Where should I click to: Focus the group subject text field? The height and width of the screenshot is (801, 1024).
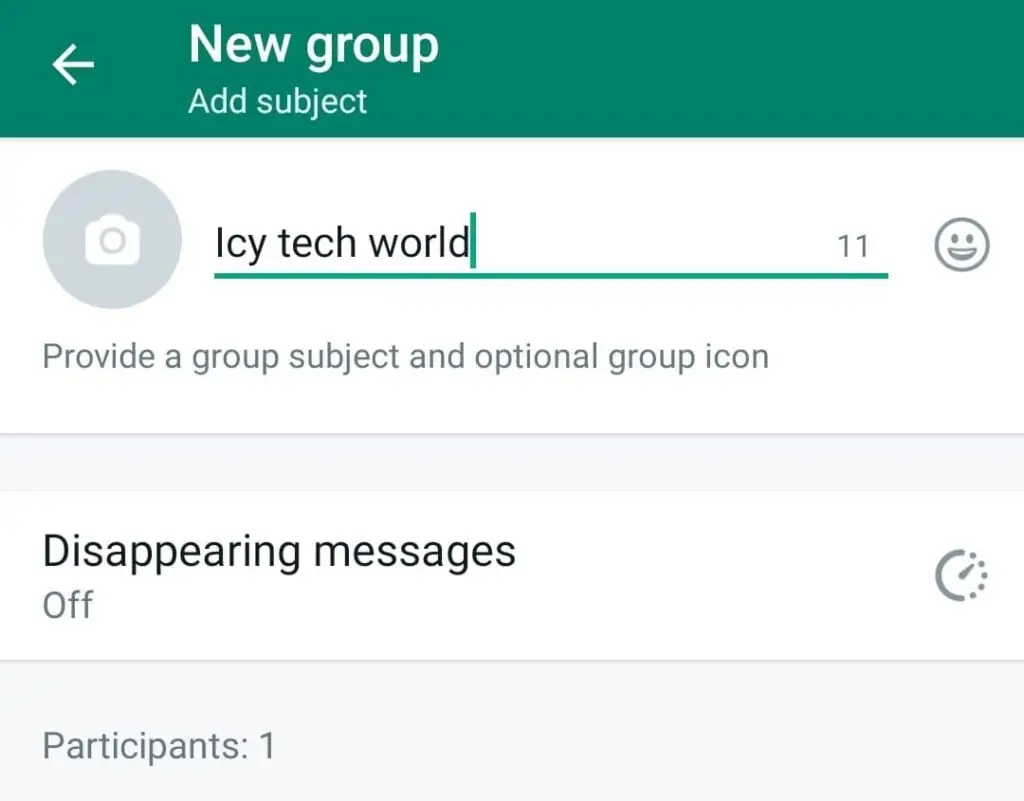551,245
